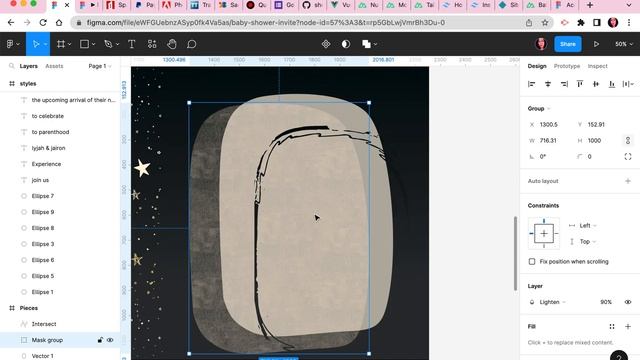Screen dimensions: 640x360
Task: Enable Fix position when scrolling checkbox
Action: 532,262
